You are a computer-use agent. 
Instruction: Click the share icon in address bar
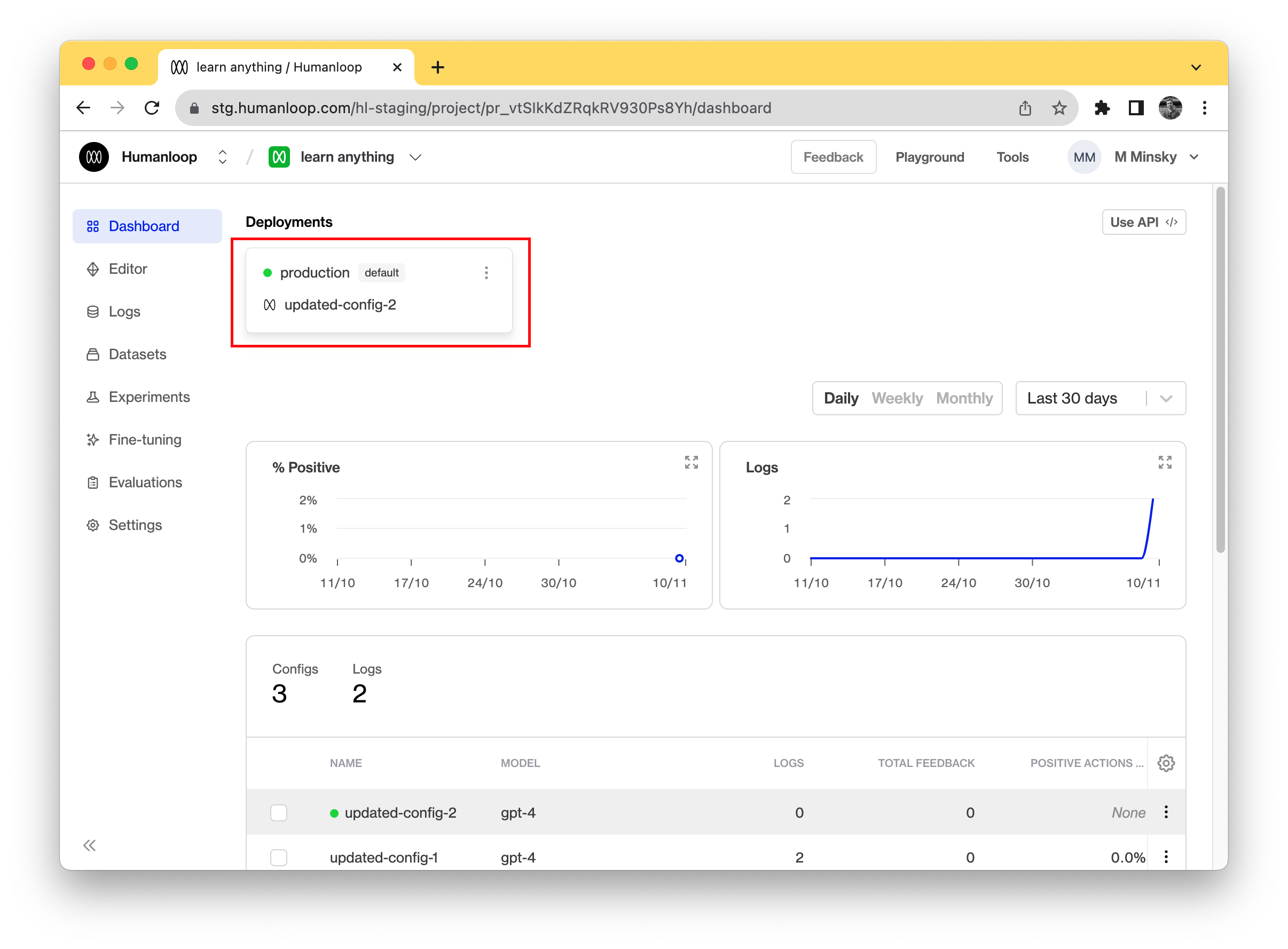[x=1024, y=107]
